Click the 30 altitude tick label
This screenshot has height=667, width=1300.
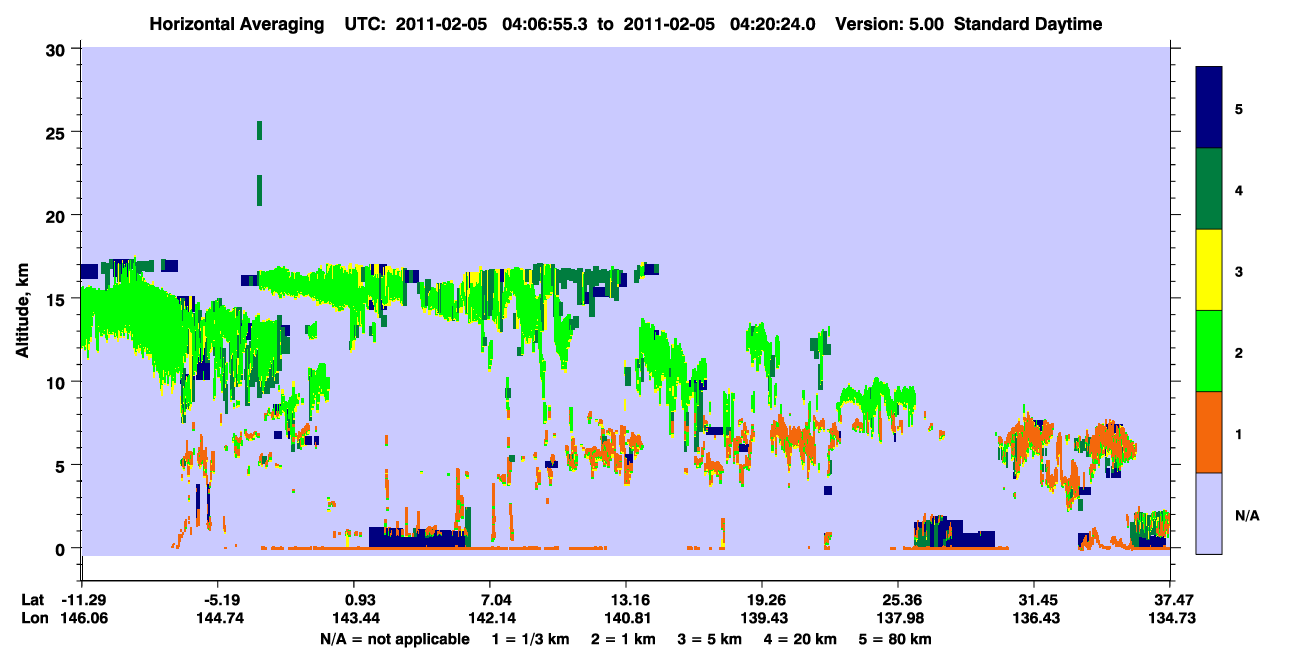[59, 49]
